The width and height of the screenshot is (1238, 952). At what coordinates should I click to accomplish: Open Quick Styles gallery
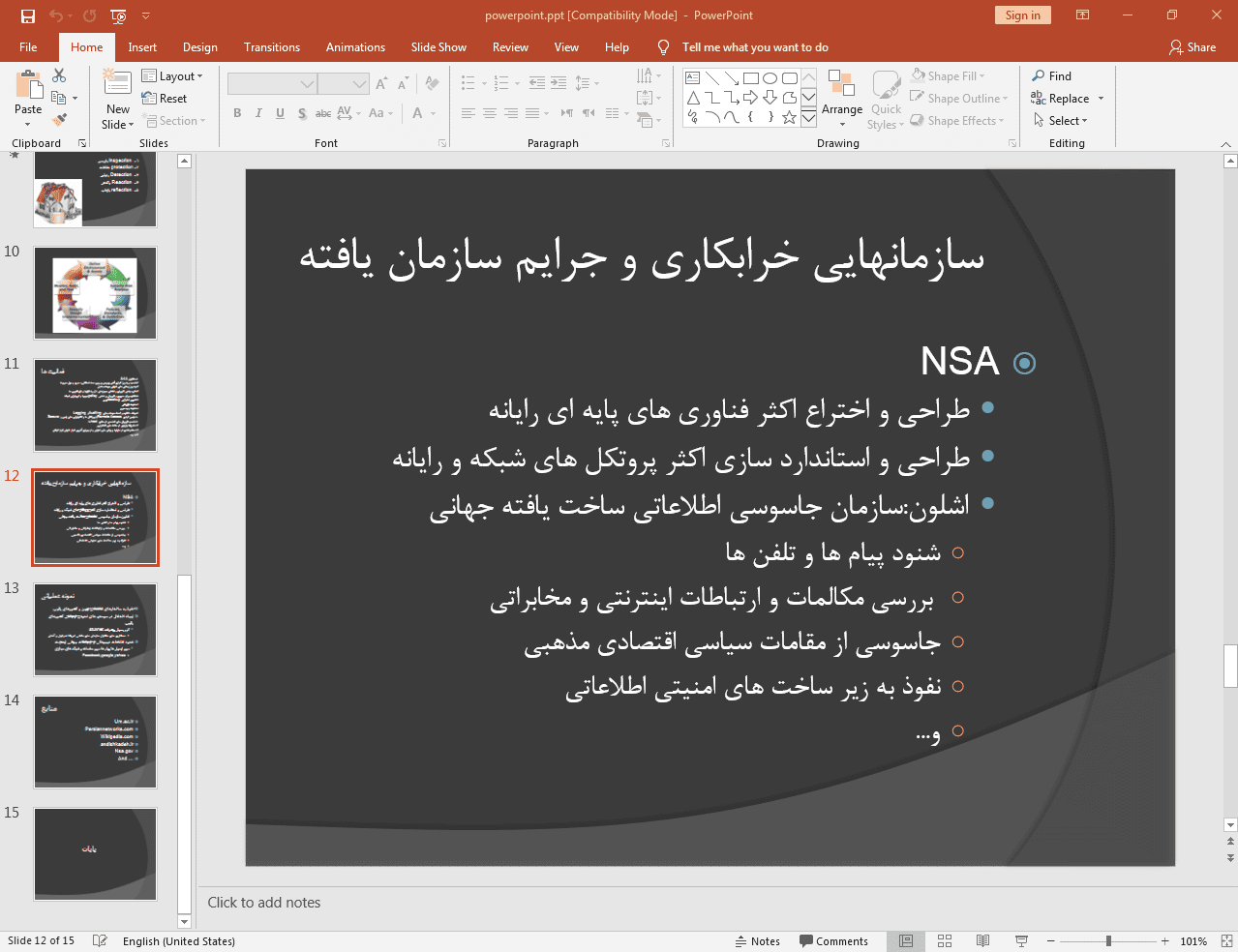click(886, 99)
